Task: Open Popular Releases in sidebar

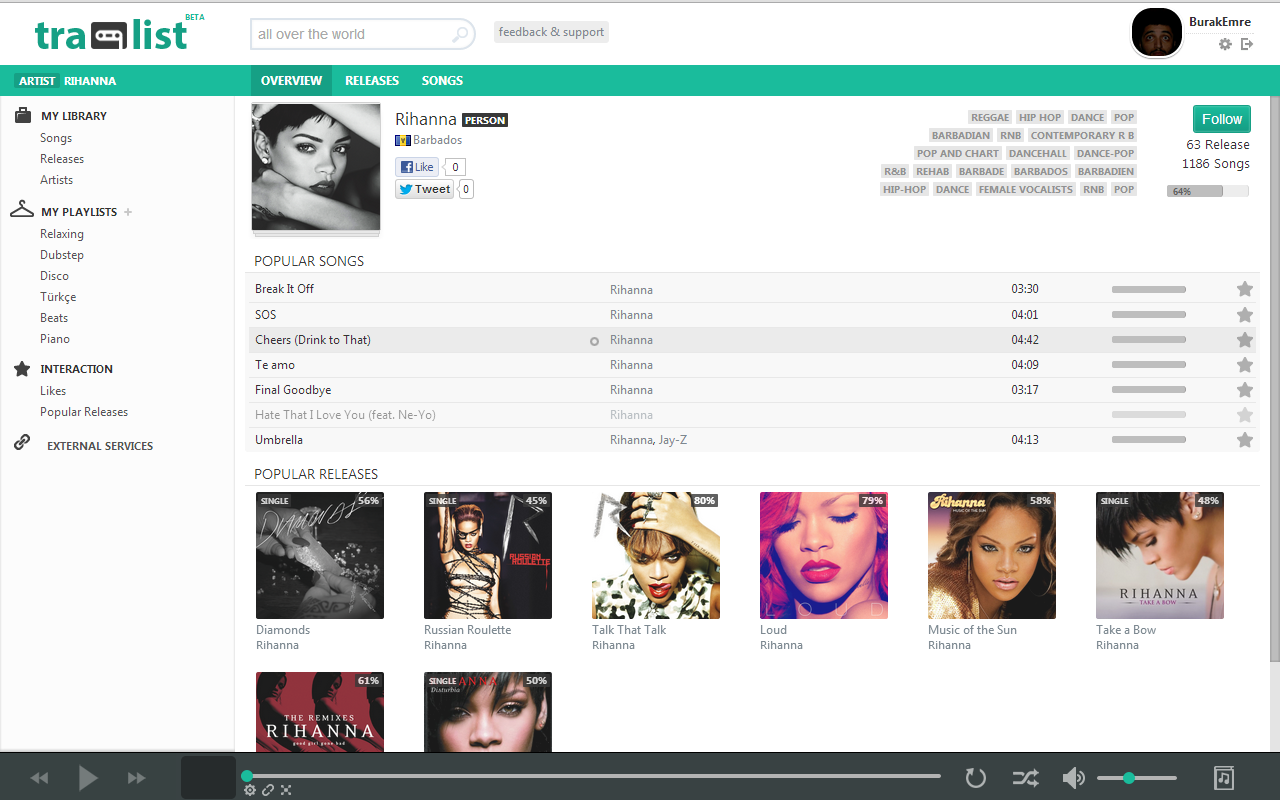Action: (84, 412)
